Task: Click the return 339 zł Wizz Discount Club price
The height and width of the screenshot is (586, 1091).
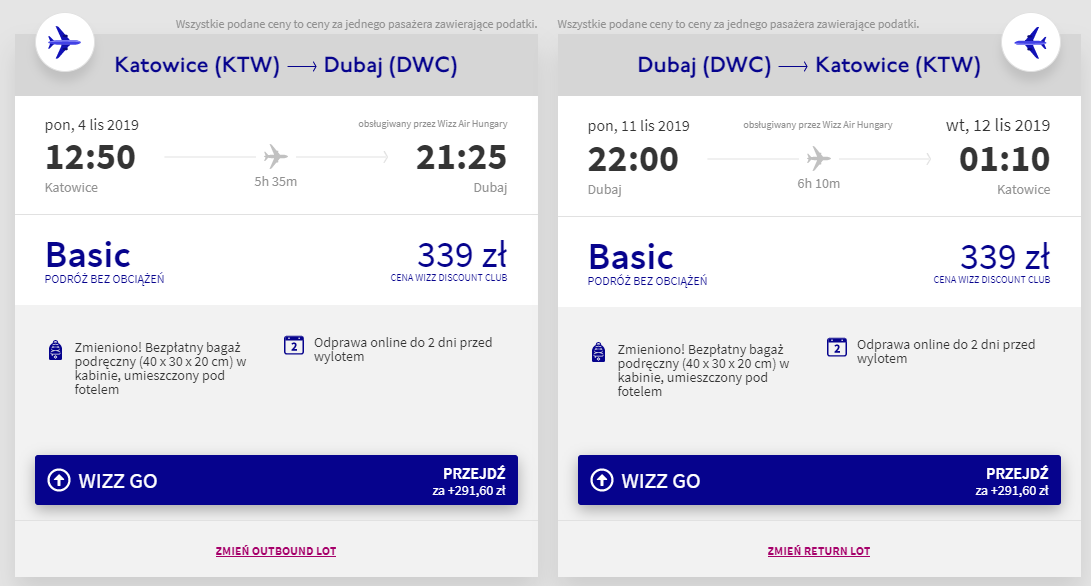Action: [1005, 256]
